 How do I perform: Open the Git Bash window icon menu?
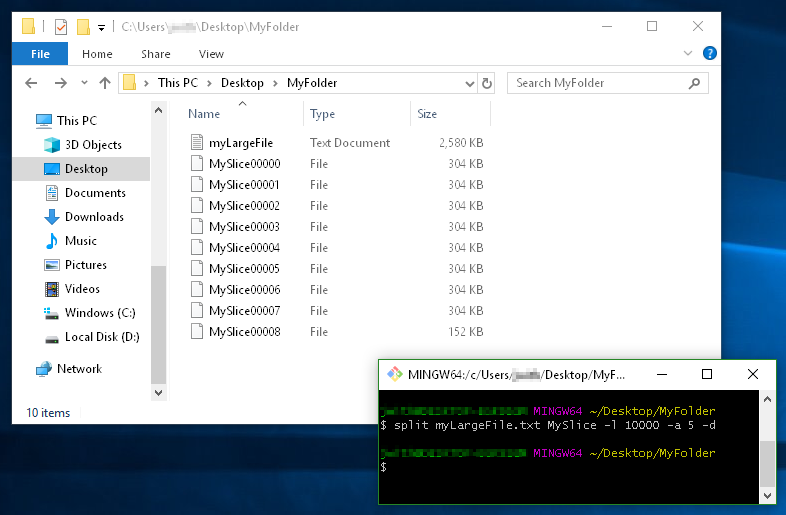click(394, 374)
